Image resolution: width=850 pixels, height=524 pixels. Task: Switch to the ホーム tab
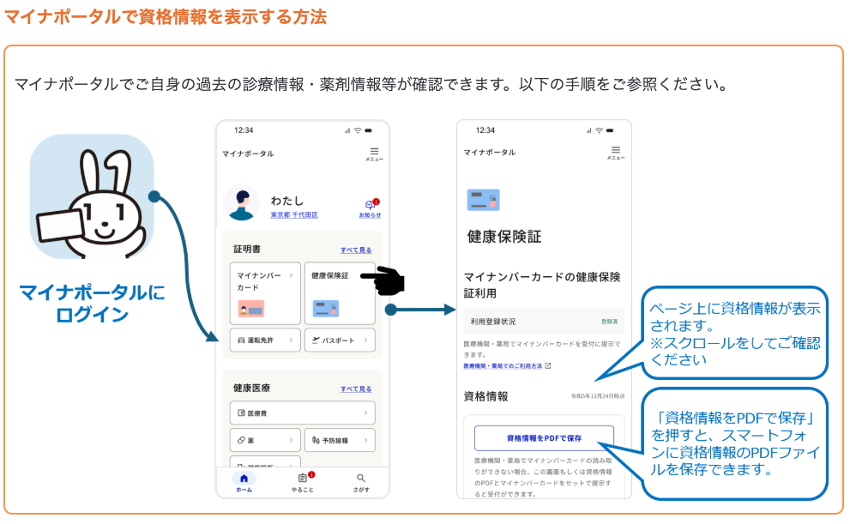pyautogui.click(x=244, y=482)
